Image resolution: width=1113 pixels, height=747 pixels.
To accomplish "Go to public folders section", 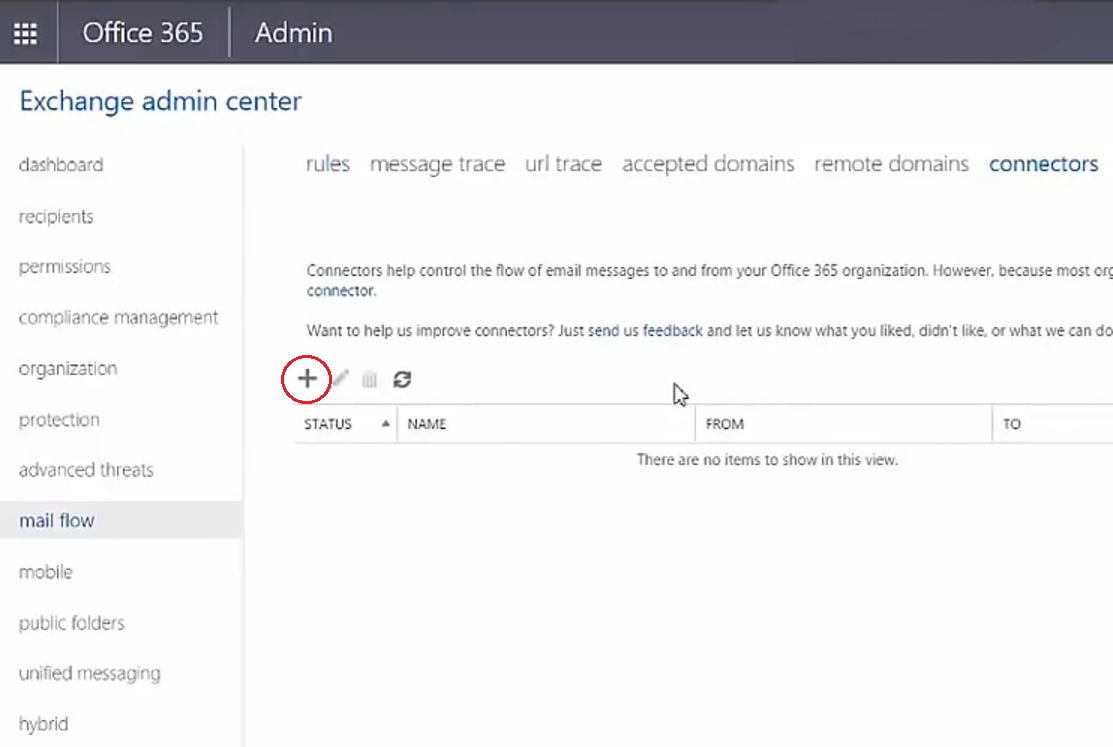I will 72,623.
